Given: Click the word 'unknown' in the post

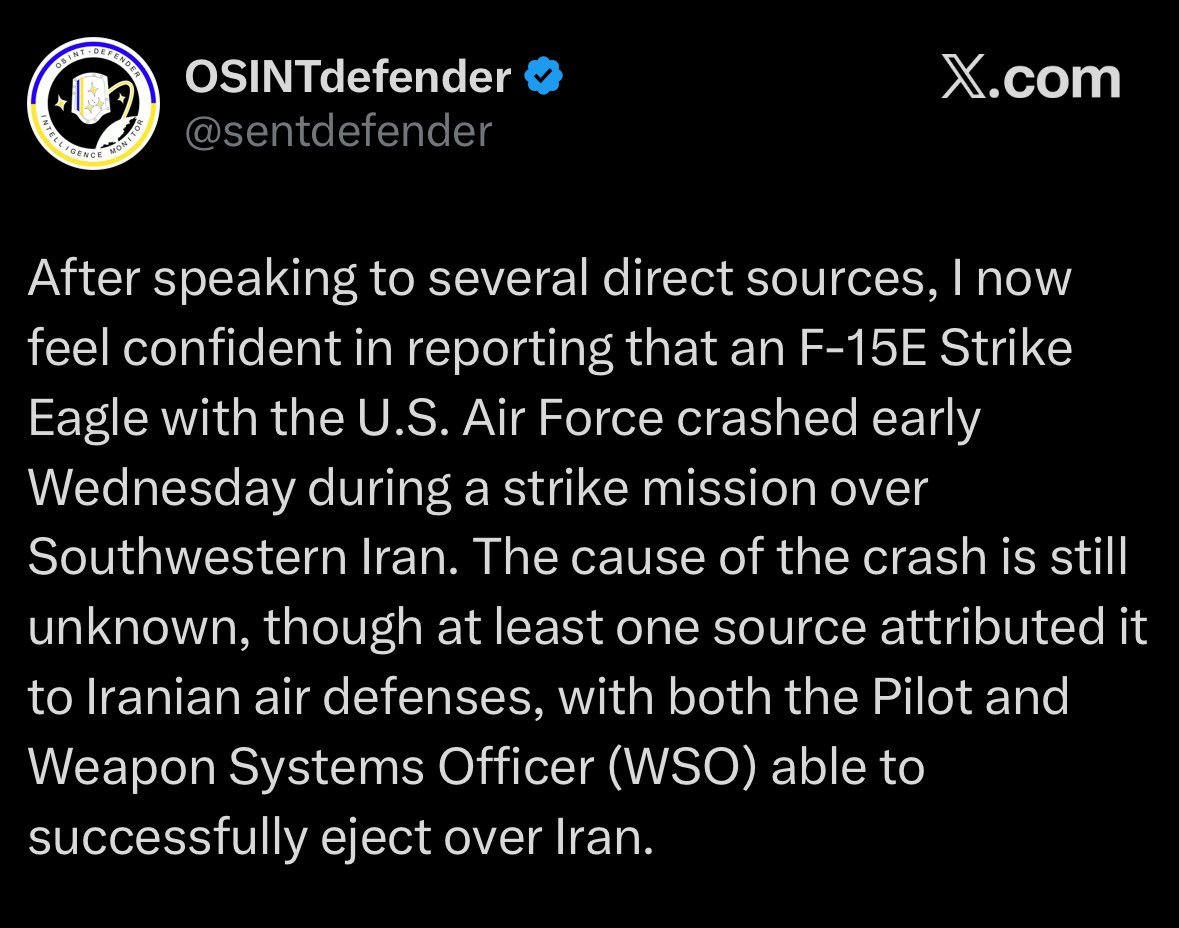Looking at the screenshot, I should click(136, 629).
